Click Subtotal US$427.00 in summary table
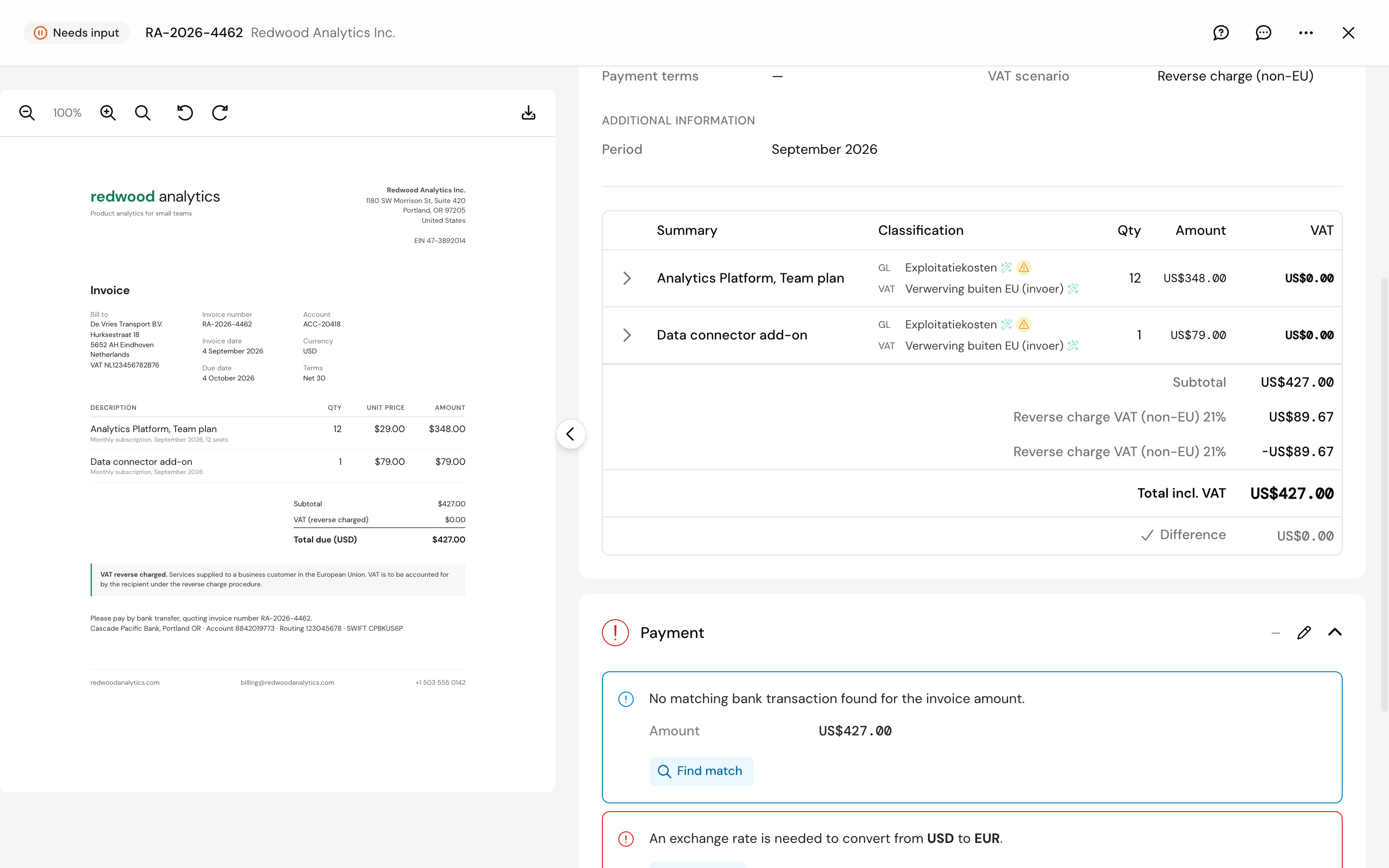The height and width of the screenshot is (868, 1389). point(1296,382)
